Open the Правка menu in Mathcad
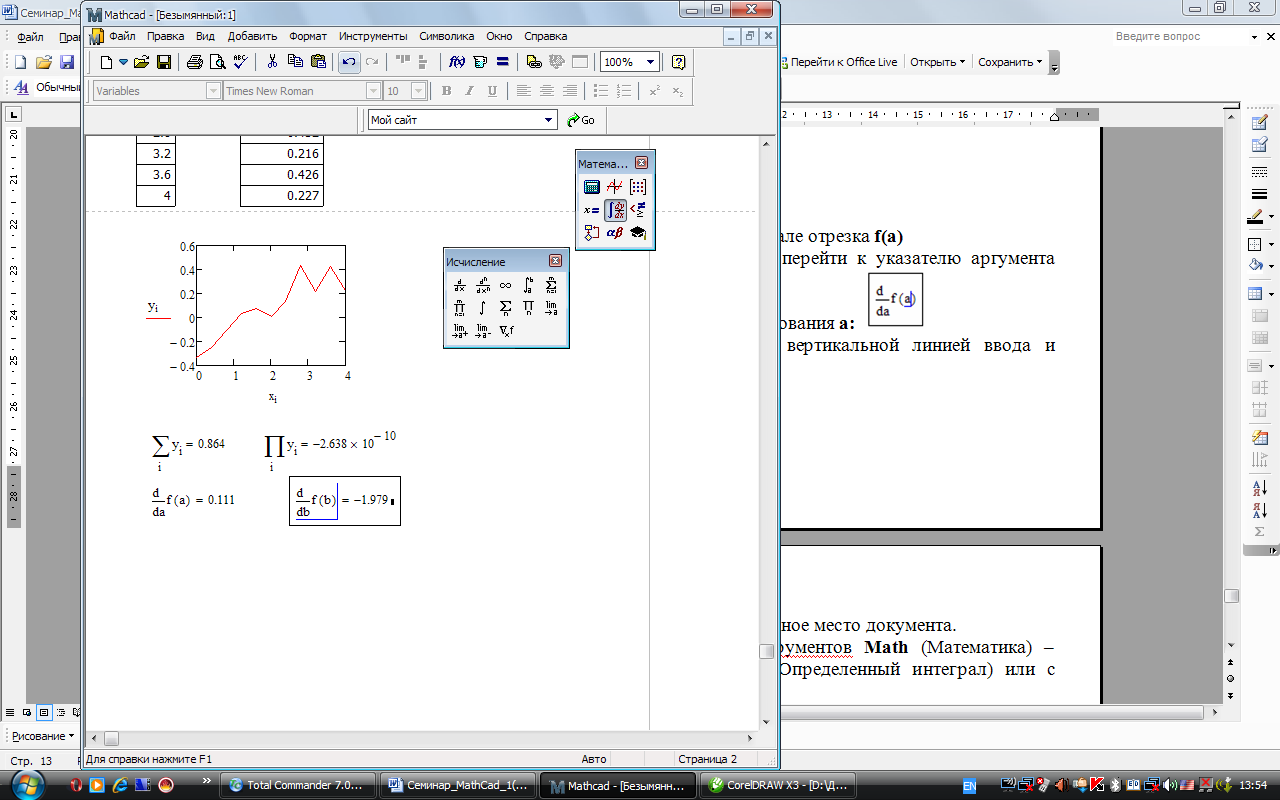 tap(165, 36)
